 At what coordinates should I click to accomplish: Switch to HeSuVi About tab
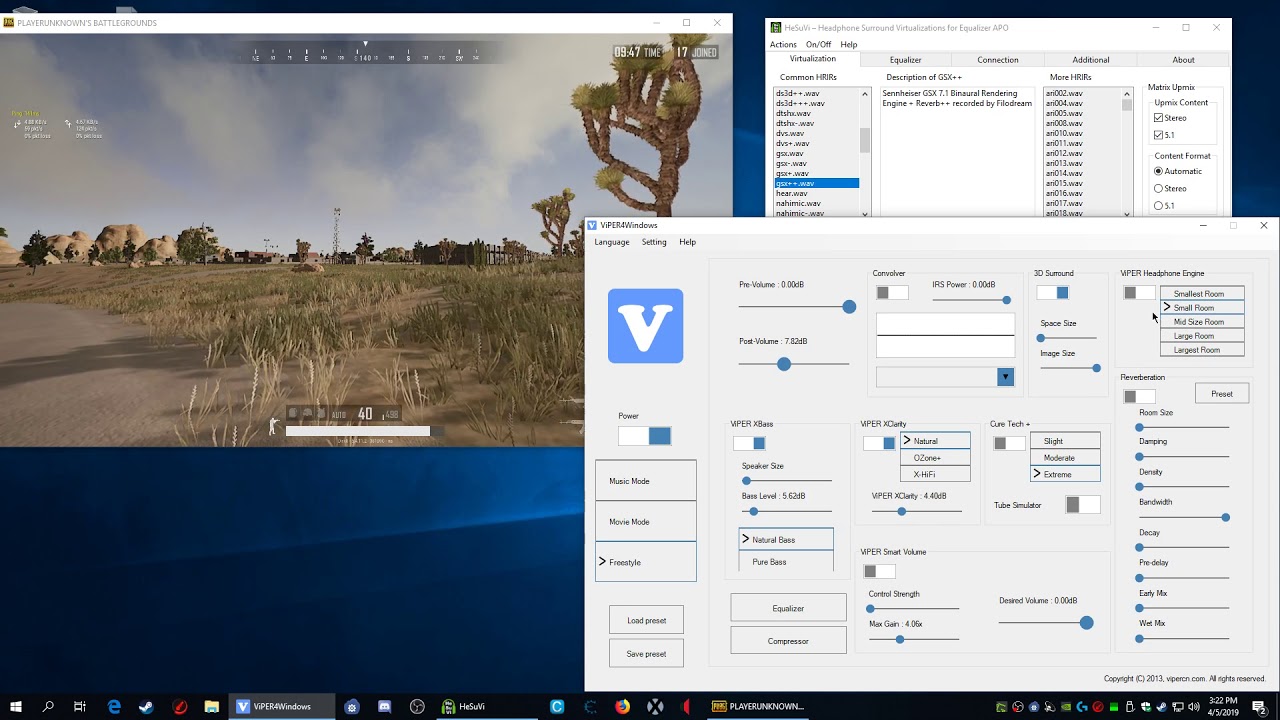(x=1183, y=60)
